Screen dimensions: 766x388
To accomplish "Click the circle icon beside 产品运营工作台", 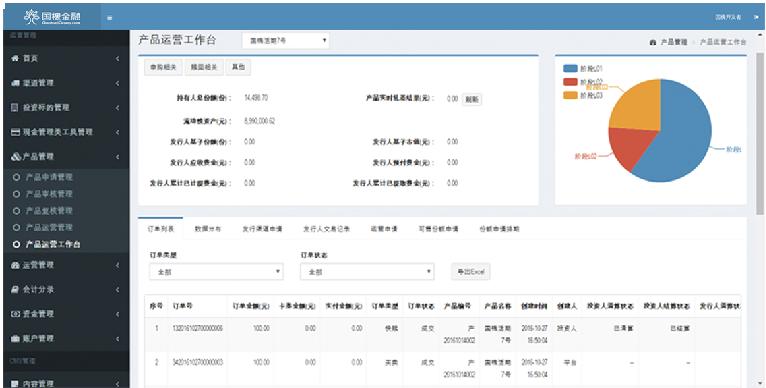I will (16, 244).
